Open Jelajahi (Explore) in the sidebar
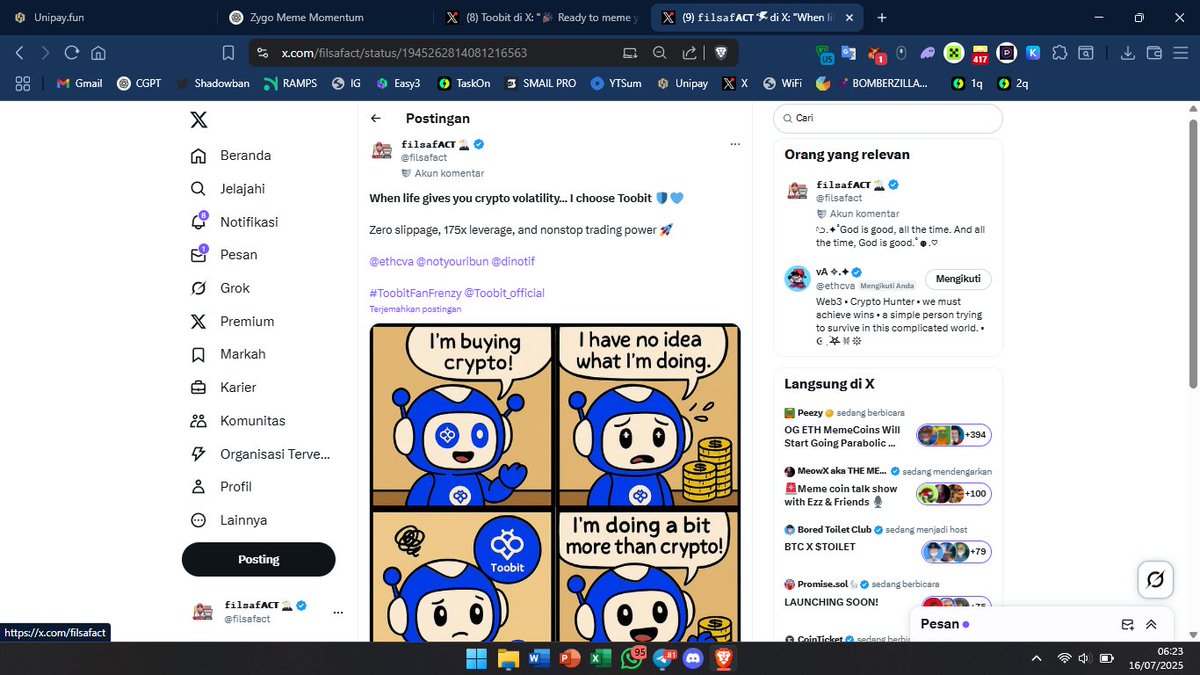The width and height of the screenshot is (1200, 675). [x=229, y=189]
